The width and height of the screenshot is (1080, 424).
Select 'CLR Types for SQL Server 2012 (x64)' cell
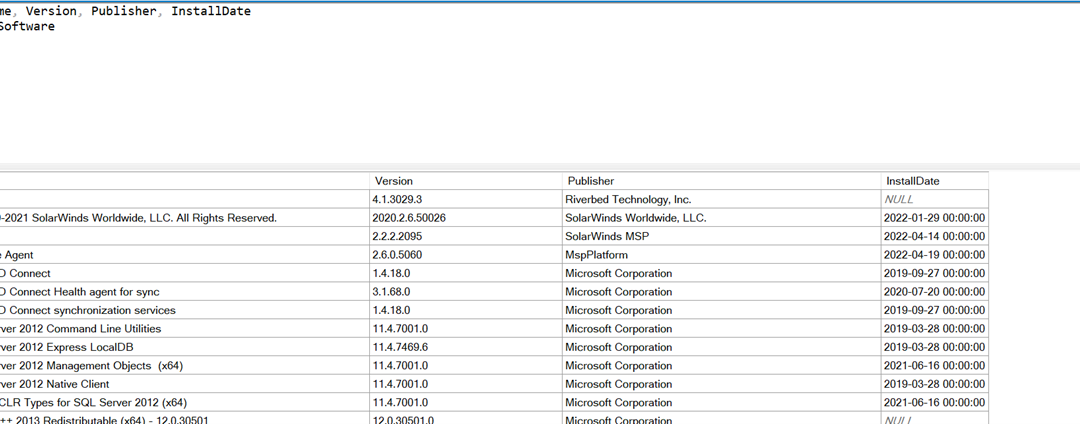(x=185, y=403)
